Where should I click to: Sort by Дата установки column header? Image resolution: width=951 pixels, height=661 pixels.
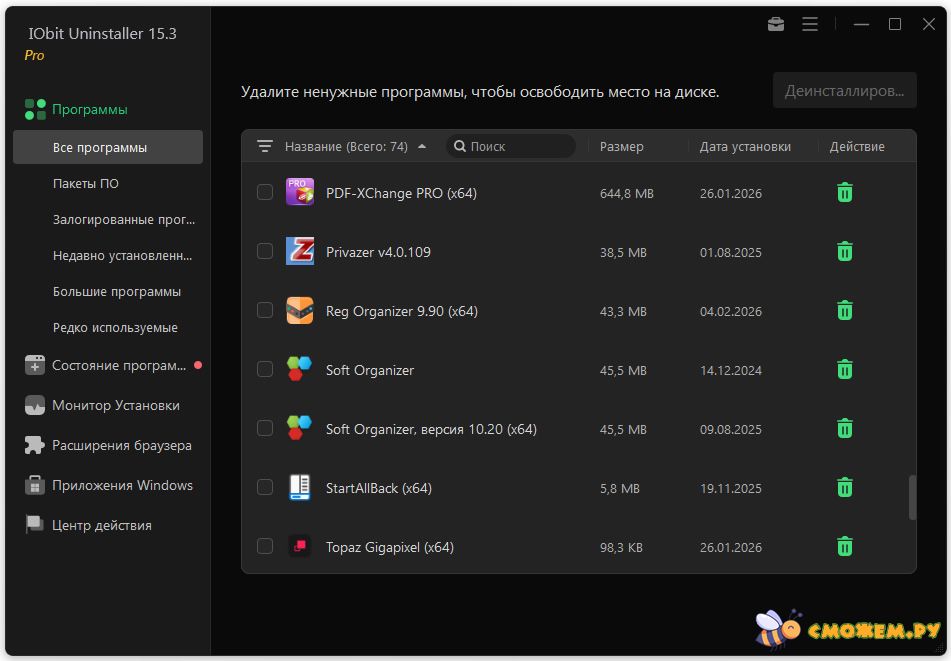[745, 146]
